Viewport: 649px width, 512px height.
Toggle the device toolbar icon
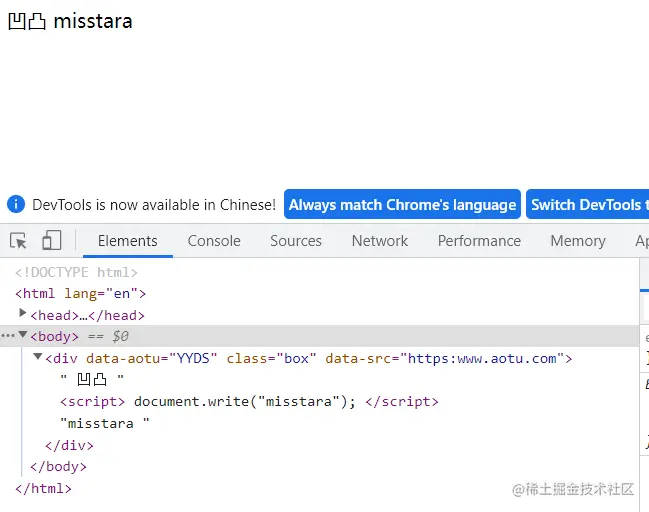click(52, 240)
